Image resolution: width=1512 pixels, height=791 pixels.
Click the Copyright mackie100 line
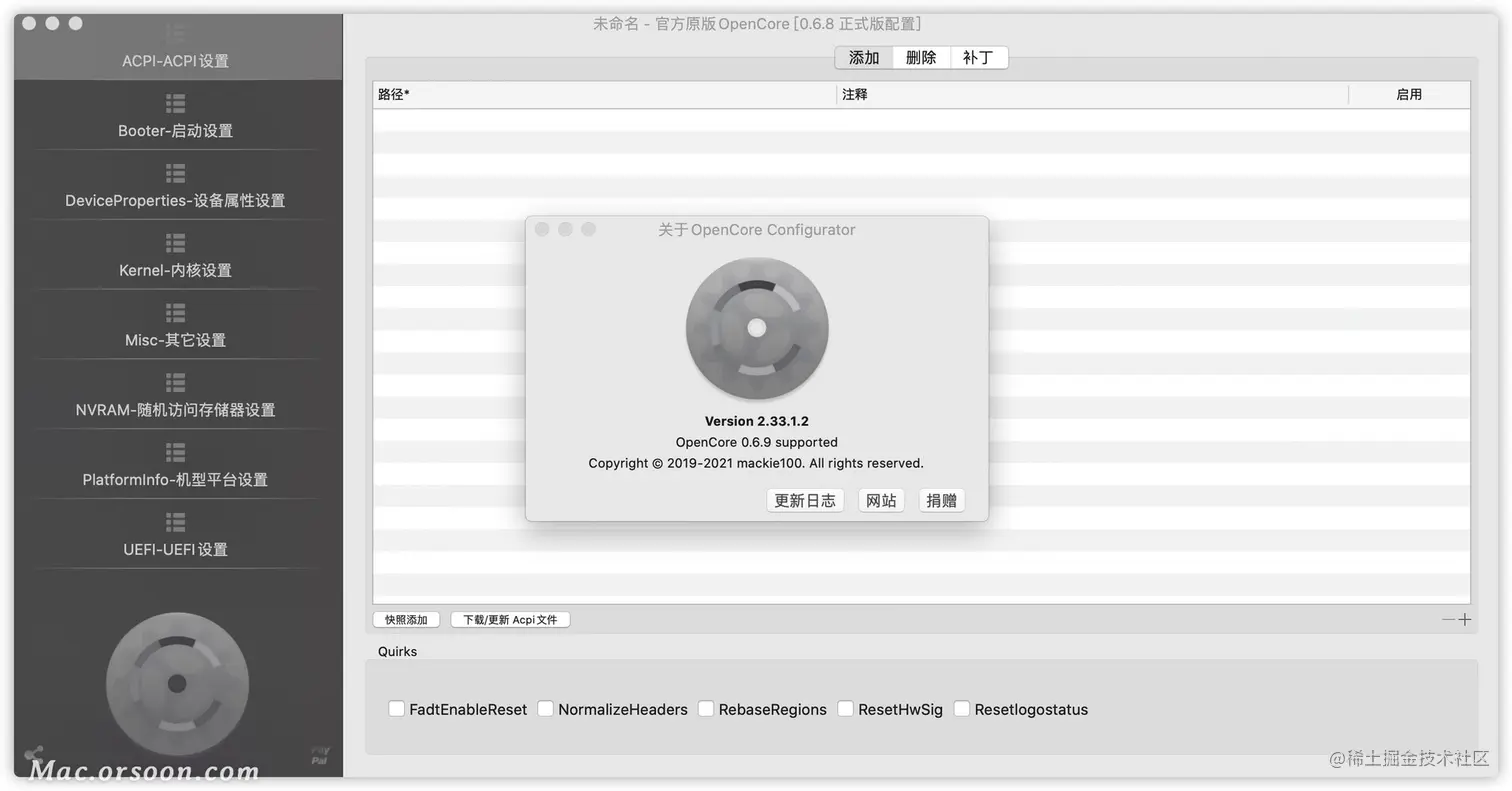pyautogui.click(x=756, y=463)
